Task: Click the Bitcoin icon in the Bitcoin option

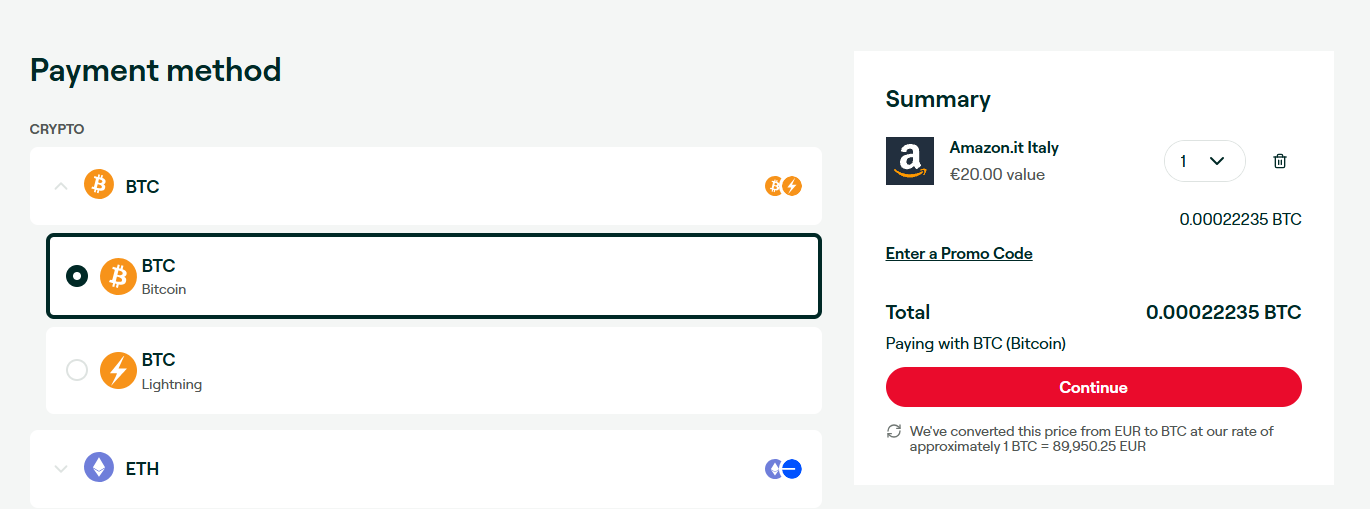Action: 118,277
